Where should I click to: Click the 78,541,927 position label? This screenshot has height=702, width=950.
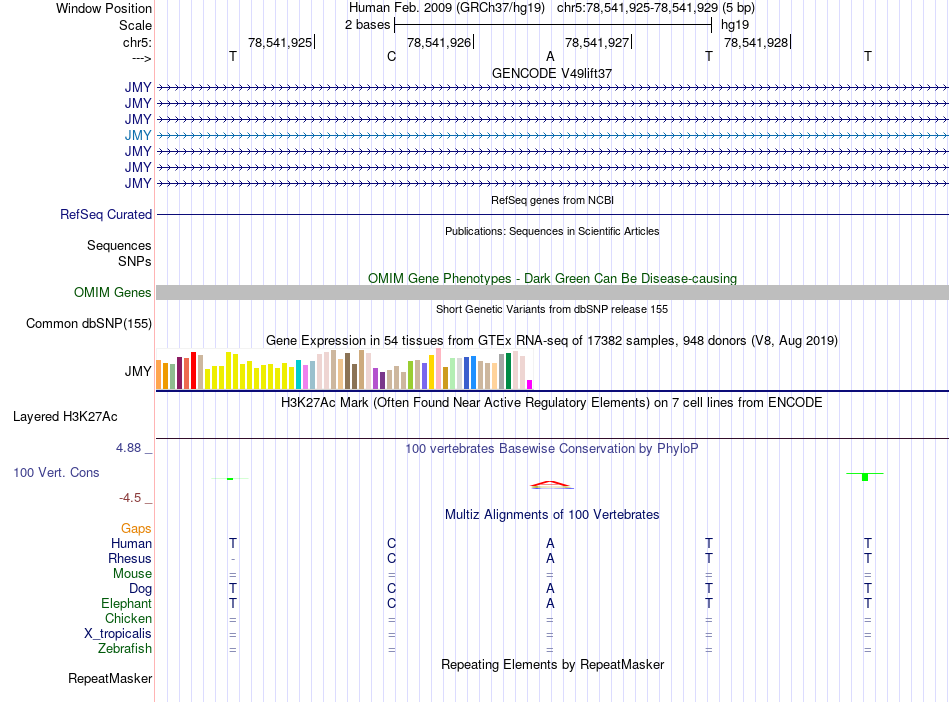click(597, 42)
